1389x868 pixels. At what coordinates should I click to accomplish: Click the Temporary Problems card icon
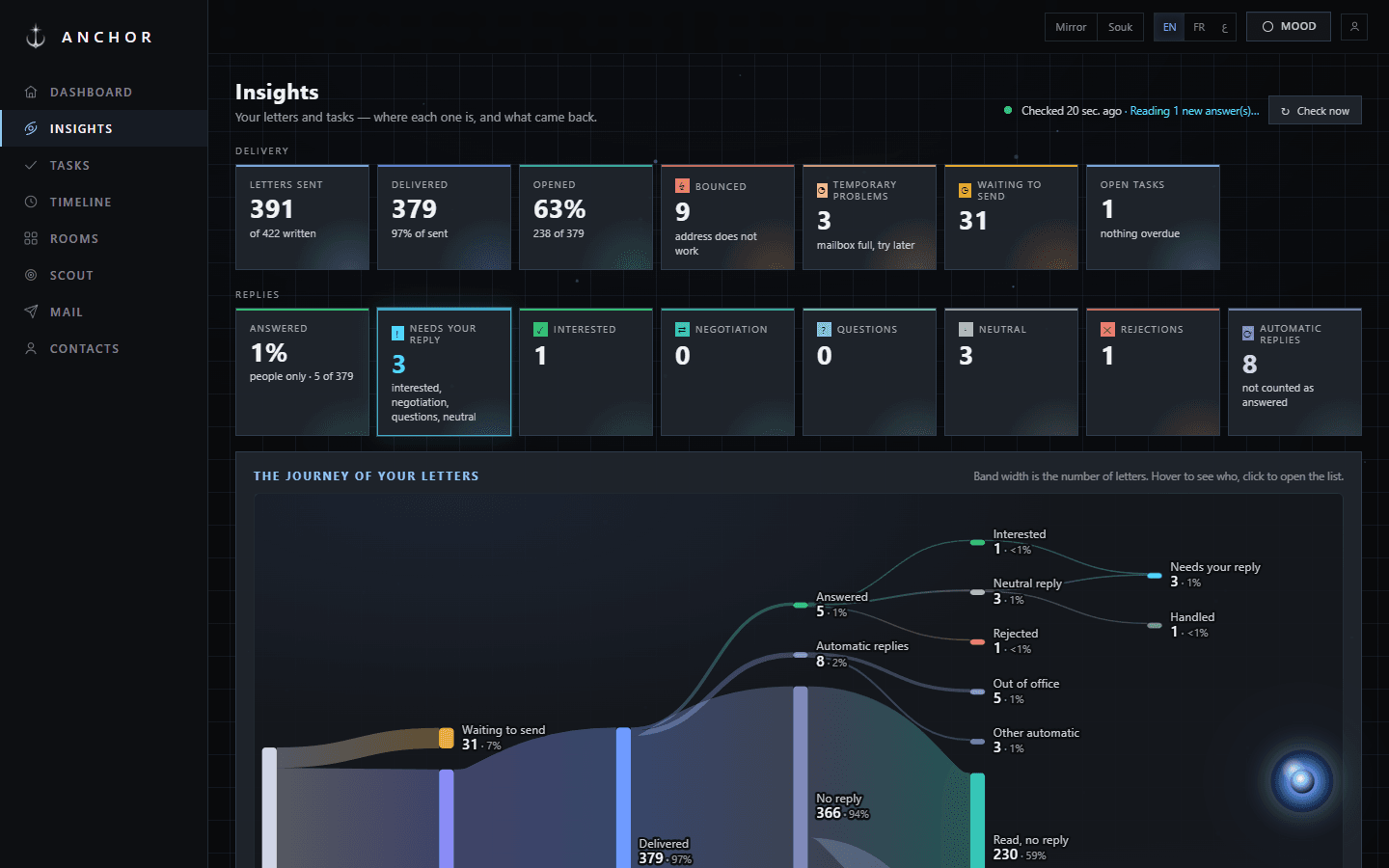point(822,191)
